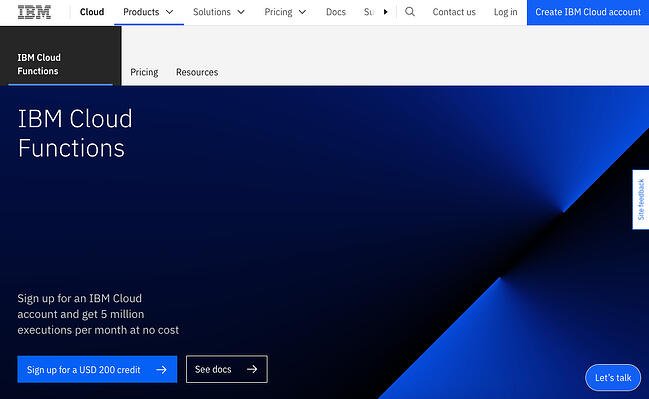Open the Contact us link
The height and width of the screenshot is (399, 649).
click(454, 12)
